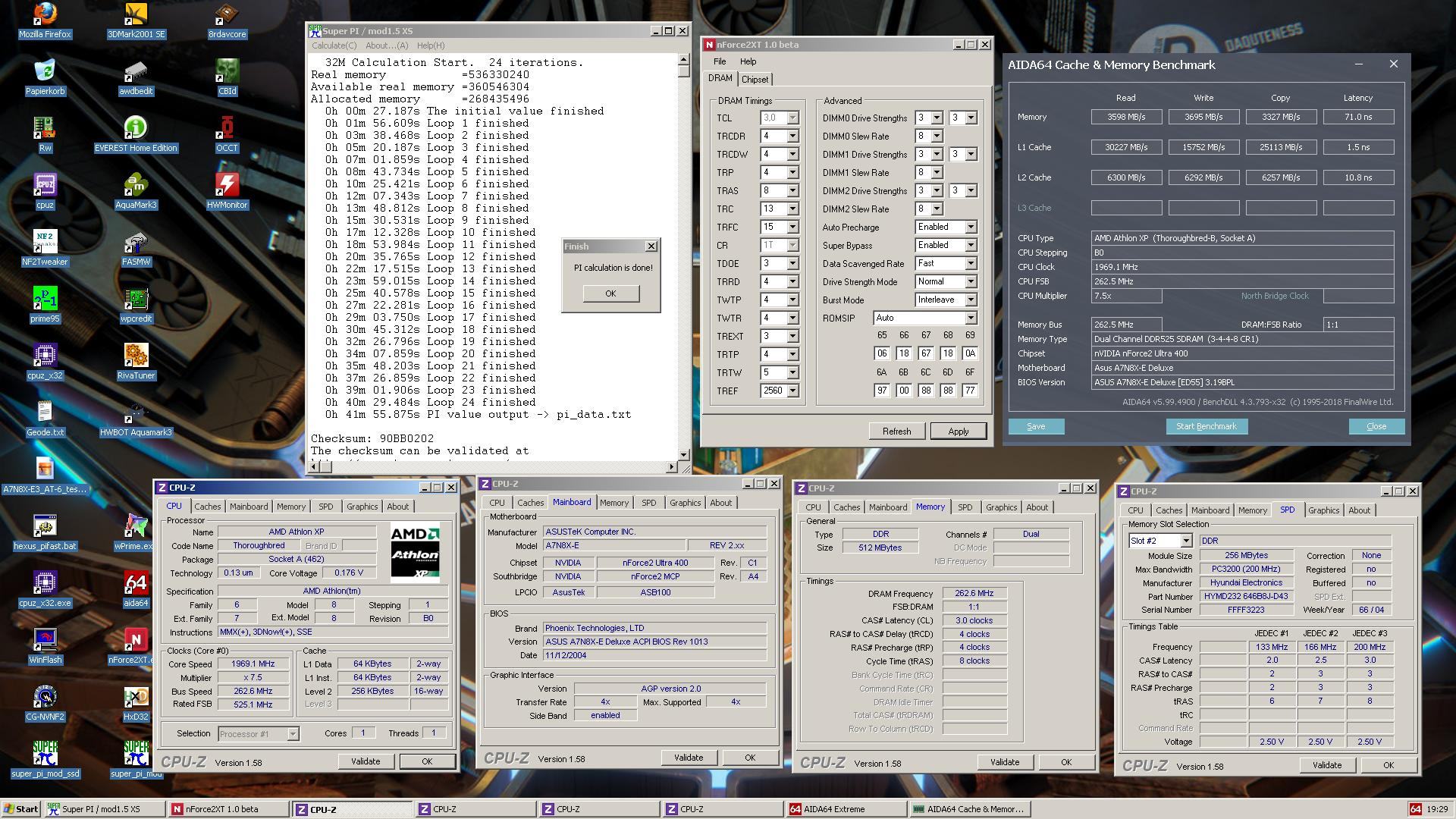Launch the AquaMark3 desktop shortcut
This screenshot has width=1456, height=819.
136,191
